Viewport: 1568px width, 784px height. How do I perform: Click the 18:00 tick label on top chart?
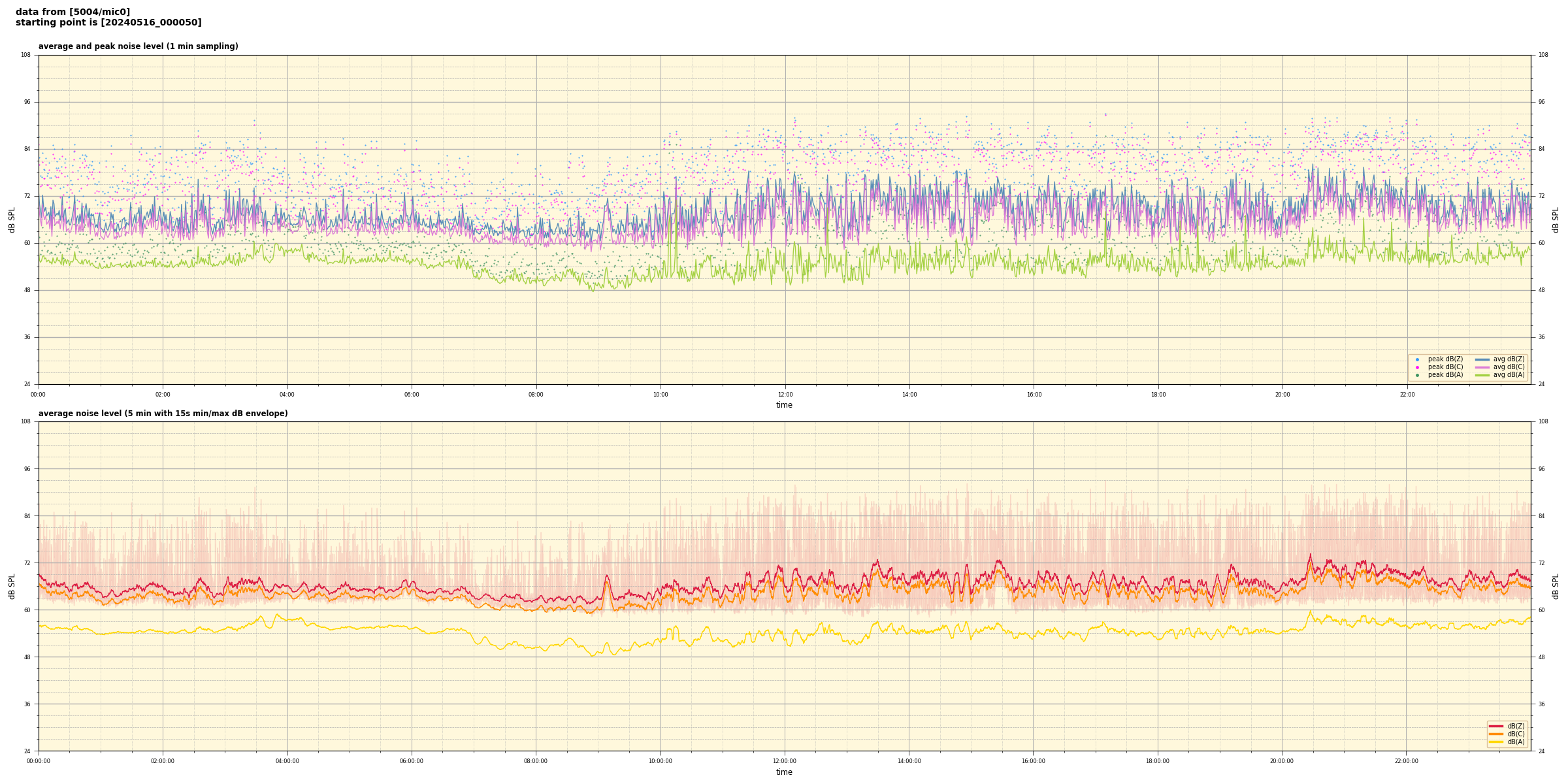[1158, 395]
